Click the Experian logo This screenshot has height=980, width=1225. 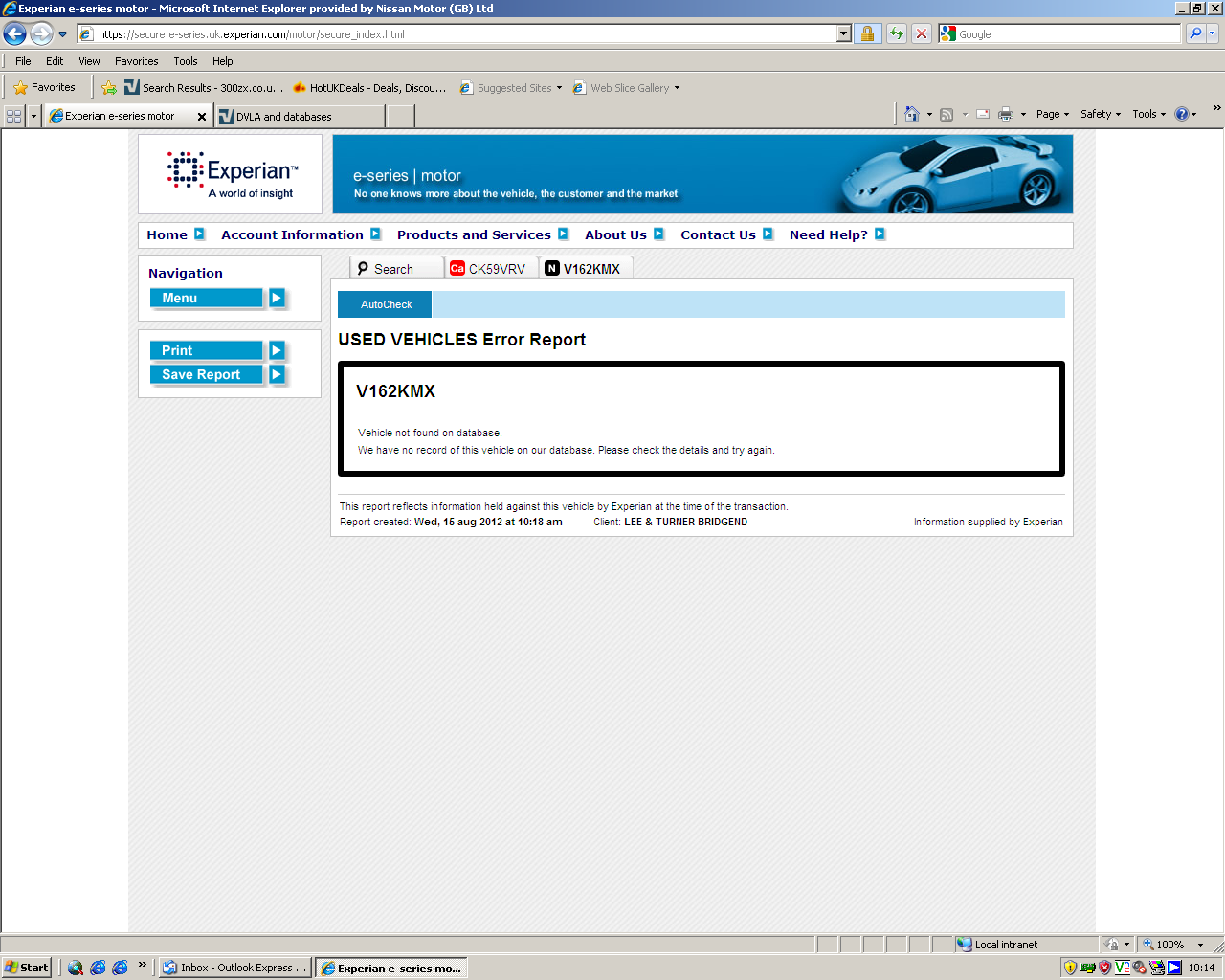coord(231,174)
